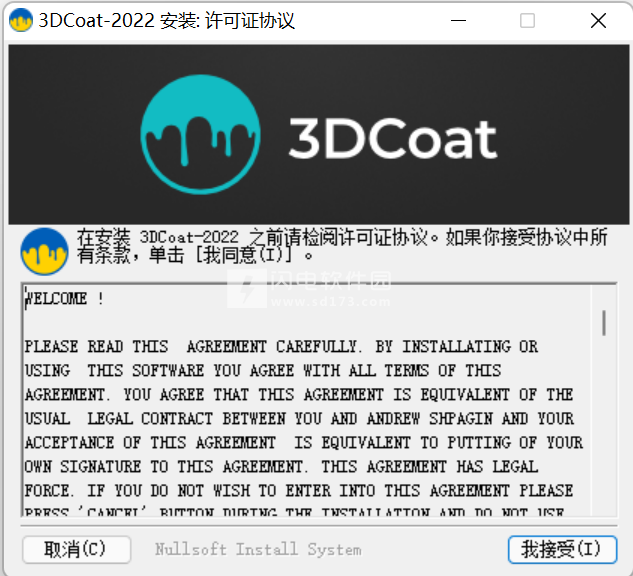Click the Nullsoft Install System label

pyautogui.click(x=258, y=549)
